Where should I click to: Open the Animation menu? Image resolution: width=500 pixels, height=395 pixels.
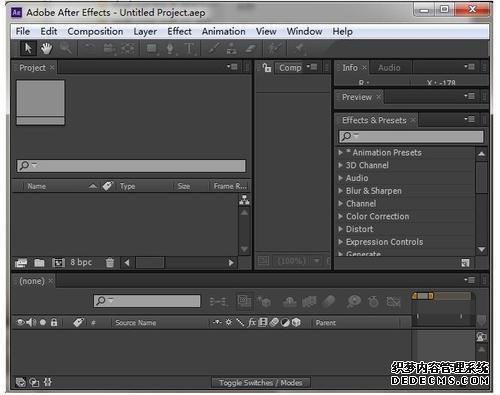tap(224, 31)
